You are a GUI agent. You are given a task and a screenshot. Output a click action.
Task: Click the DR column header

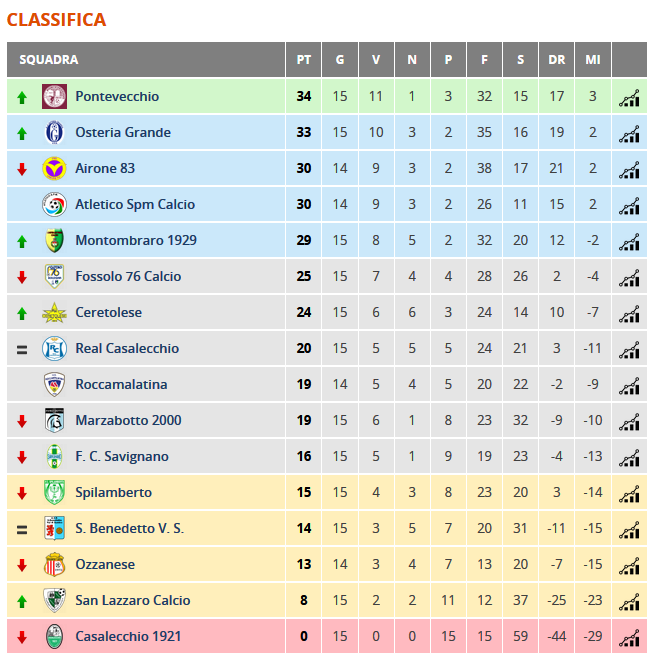557,60
